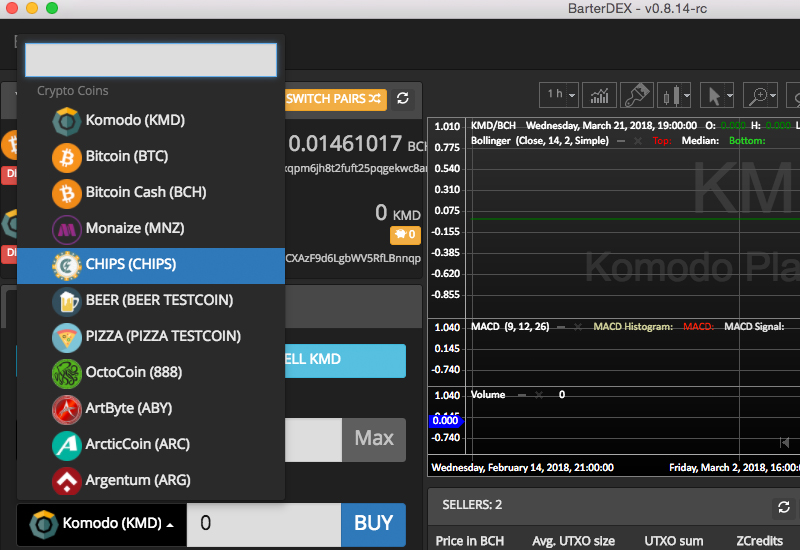Focus the coin search input field
800x550 pixels.
point(151,60)
